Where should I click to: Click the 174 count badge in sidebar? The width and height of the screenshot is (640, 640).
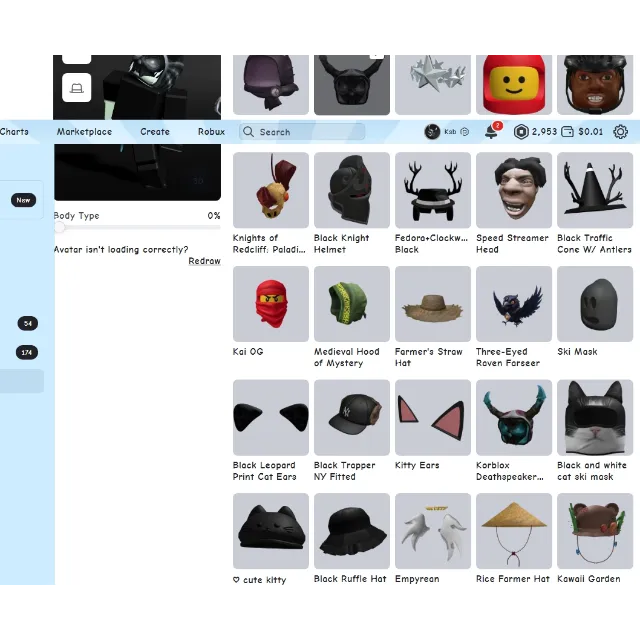(x=27, y=353)
